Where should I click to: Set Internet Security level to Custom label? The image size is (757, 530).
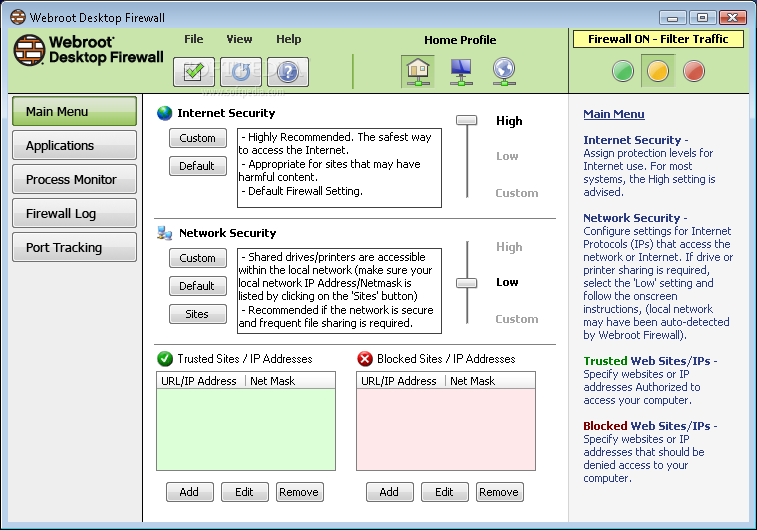(517, 193)
